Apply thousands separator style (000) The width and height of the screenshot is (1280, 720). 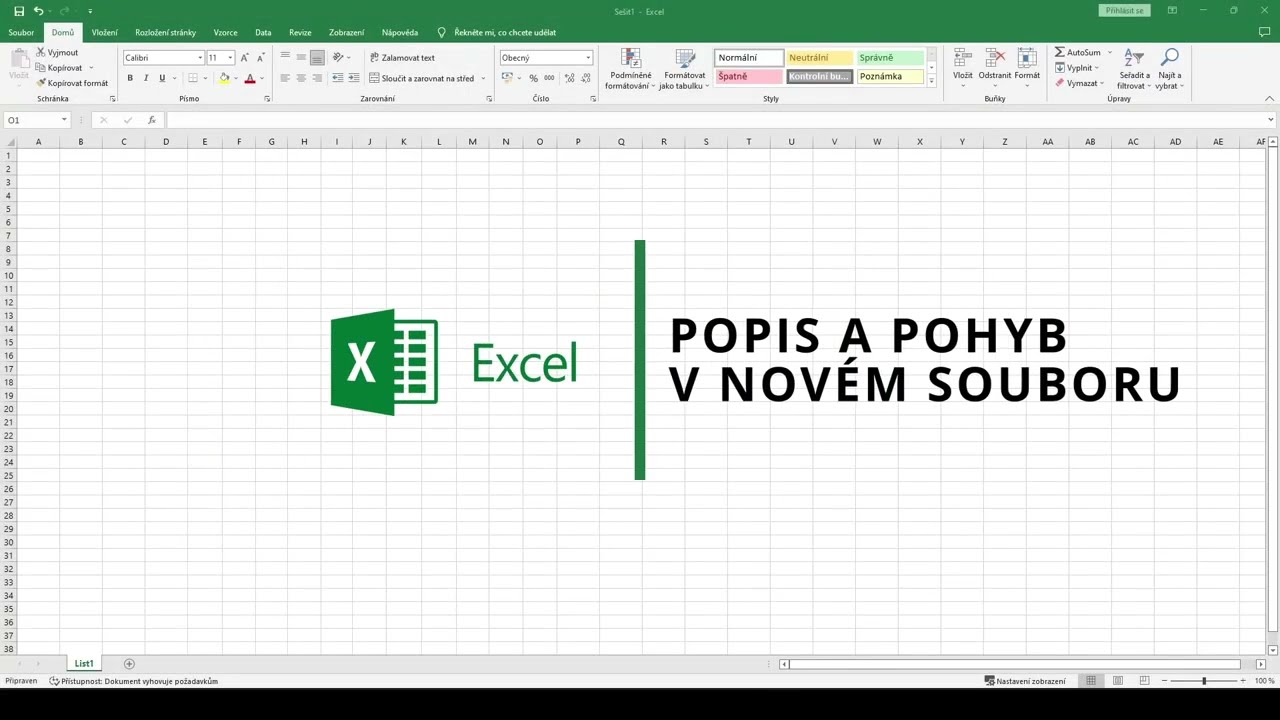coord(549,78)
